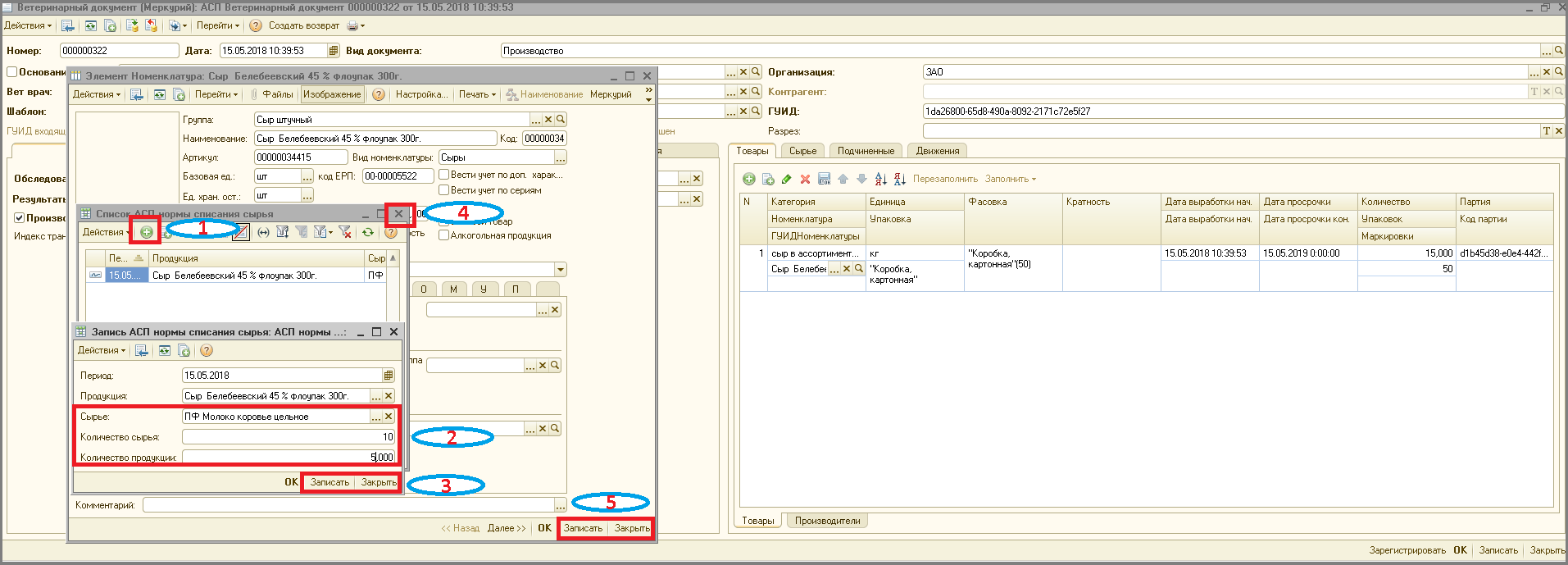This screenshot has height=565, width=1568.
Task: Click search magnifier for Организация field
Action: (x=1559, y=72)
